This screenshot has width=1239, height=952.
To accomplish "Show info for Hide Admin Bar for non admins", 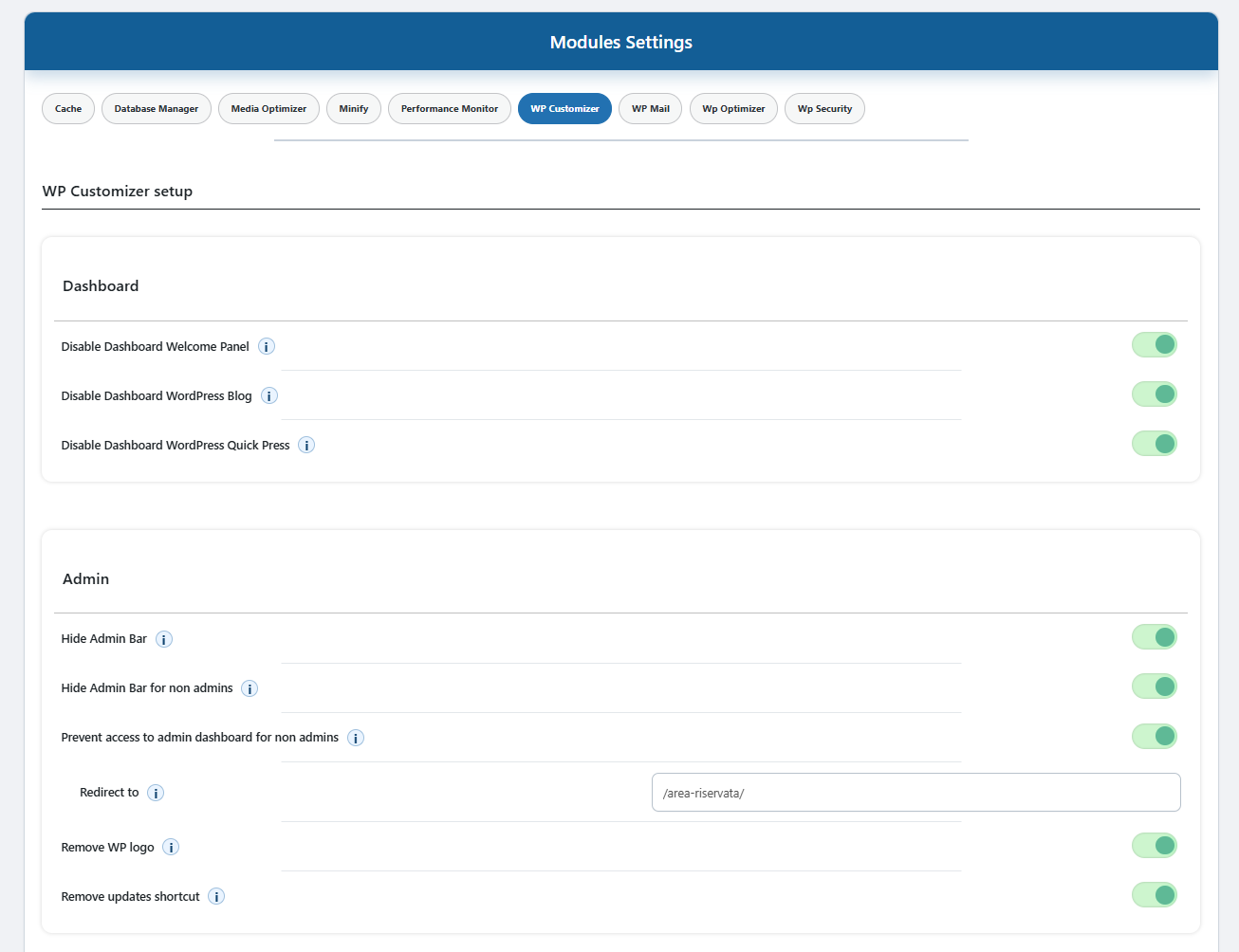I will (250, 688).
